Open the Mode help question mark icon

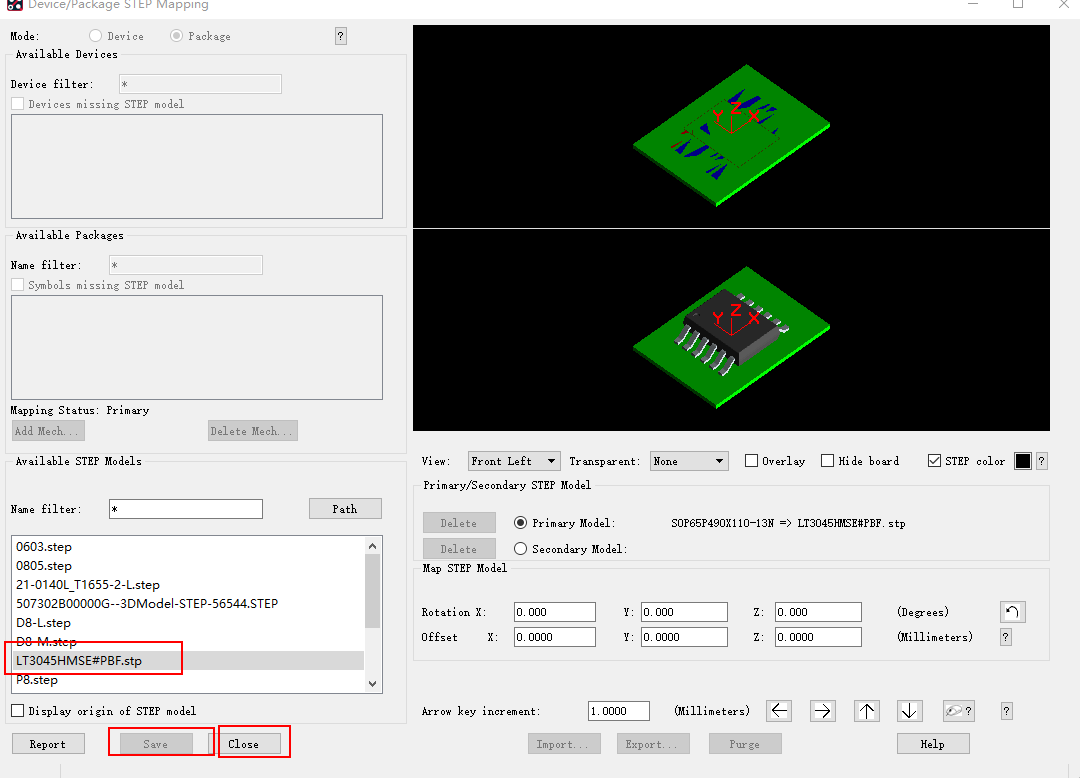coord(340,35)
